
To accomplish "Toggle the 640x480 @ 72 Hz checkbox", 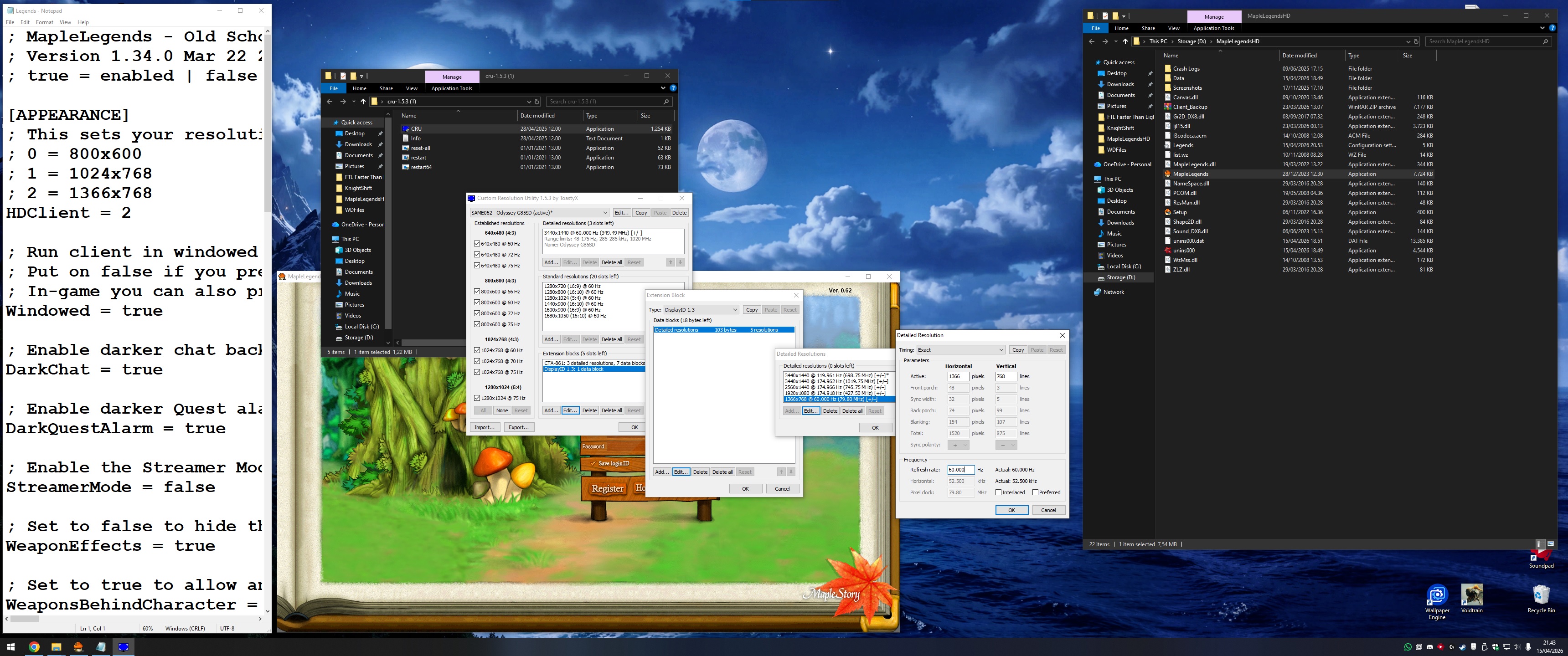I will pos(477,254).
